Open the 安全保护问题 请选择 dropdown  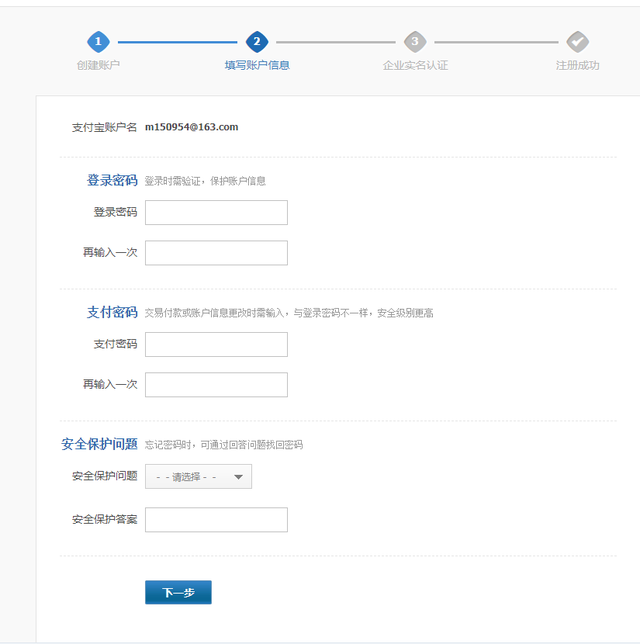click(x=198, y=477)
